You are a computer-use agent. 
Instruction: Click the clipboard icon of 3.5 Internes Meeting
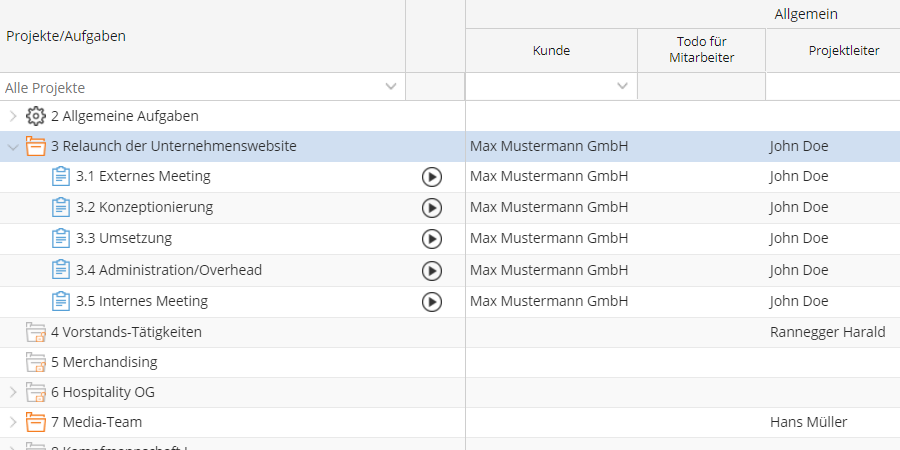pos(61,301)
